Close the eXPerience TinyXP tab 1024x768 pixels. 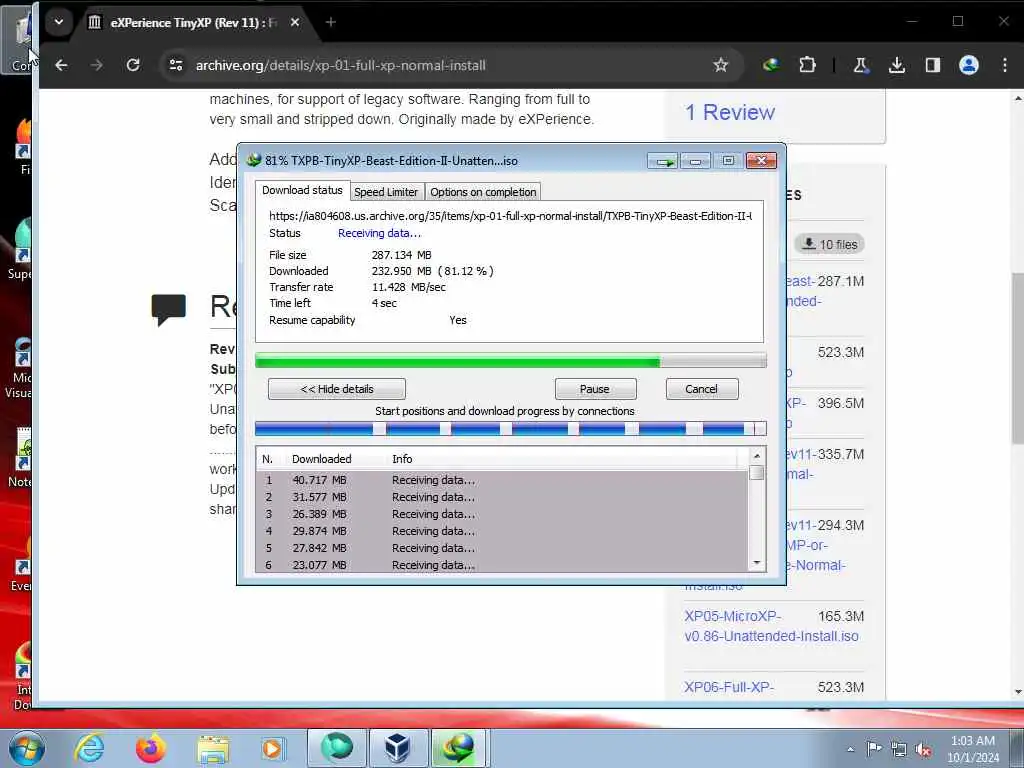tap(295, 22)
